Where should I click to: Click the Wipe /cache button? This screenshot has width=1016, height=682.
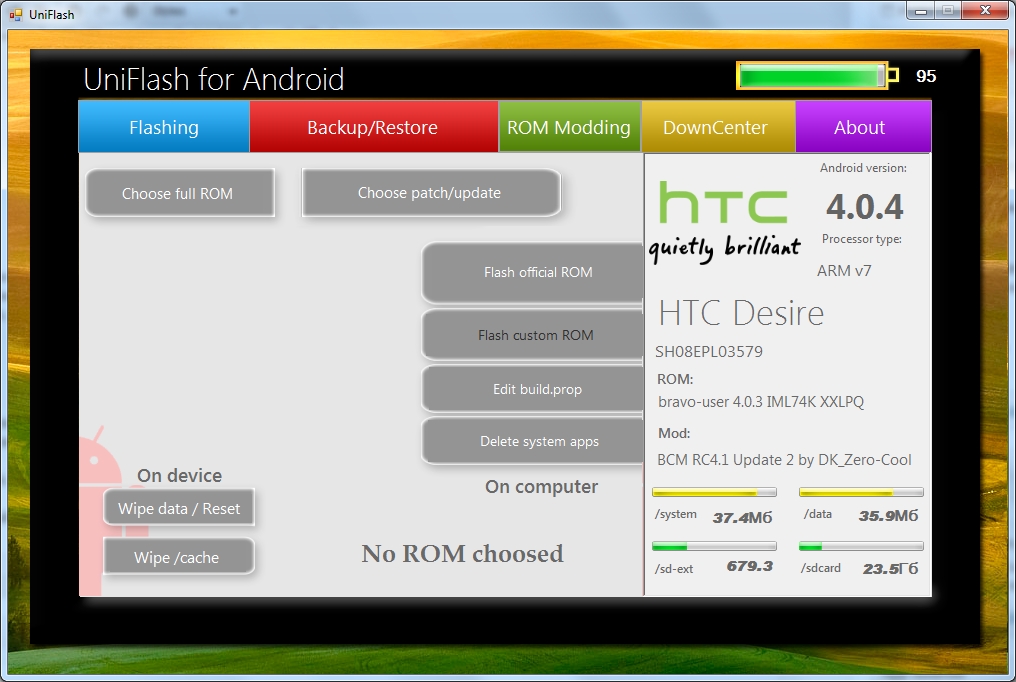pos(179,556)
